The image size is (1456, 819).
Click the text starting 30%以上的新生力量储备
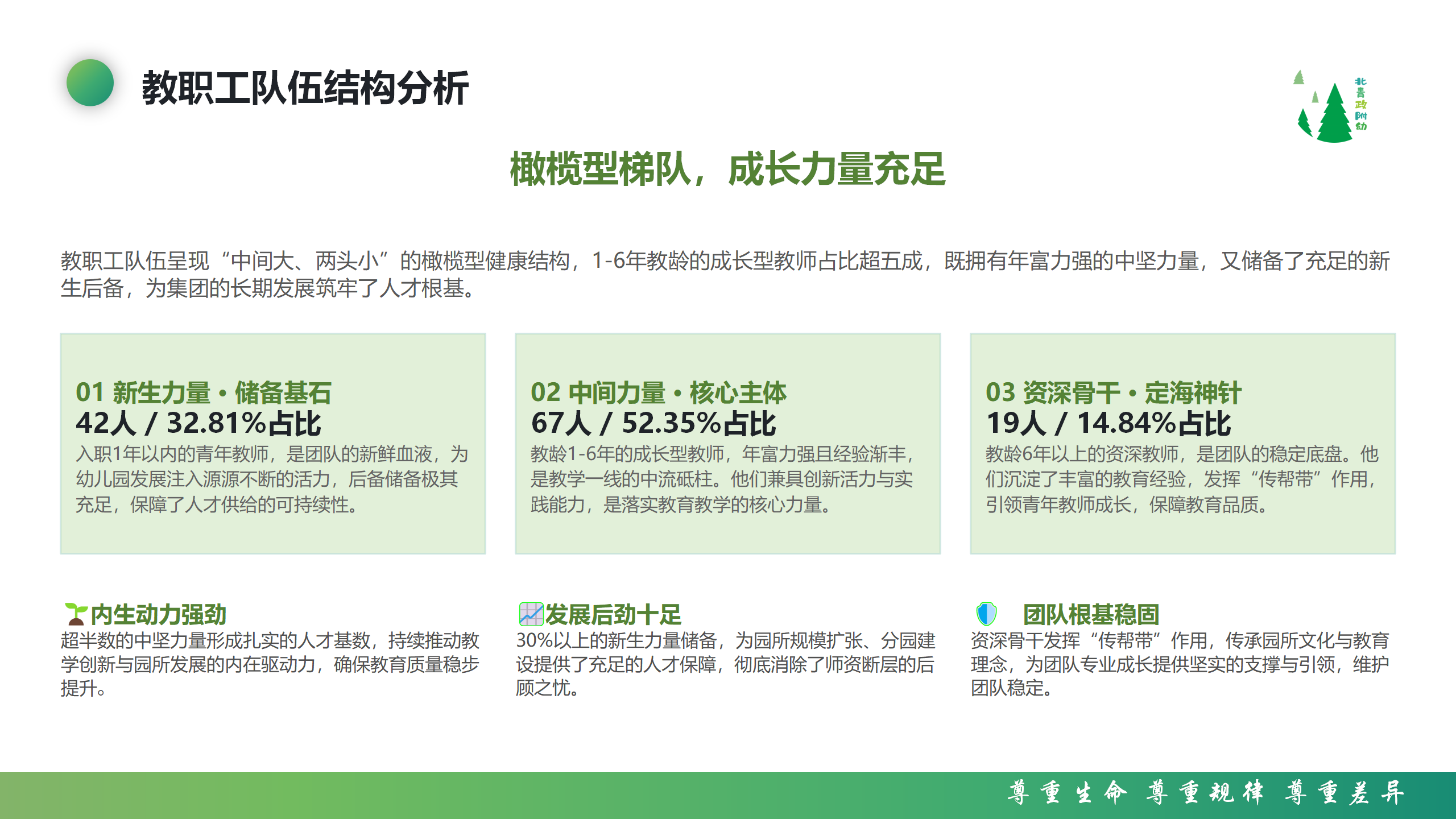pos(726,664)
